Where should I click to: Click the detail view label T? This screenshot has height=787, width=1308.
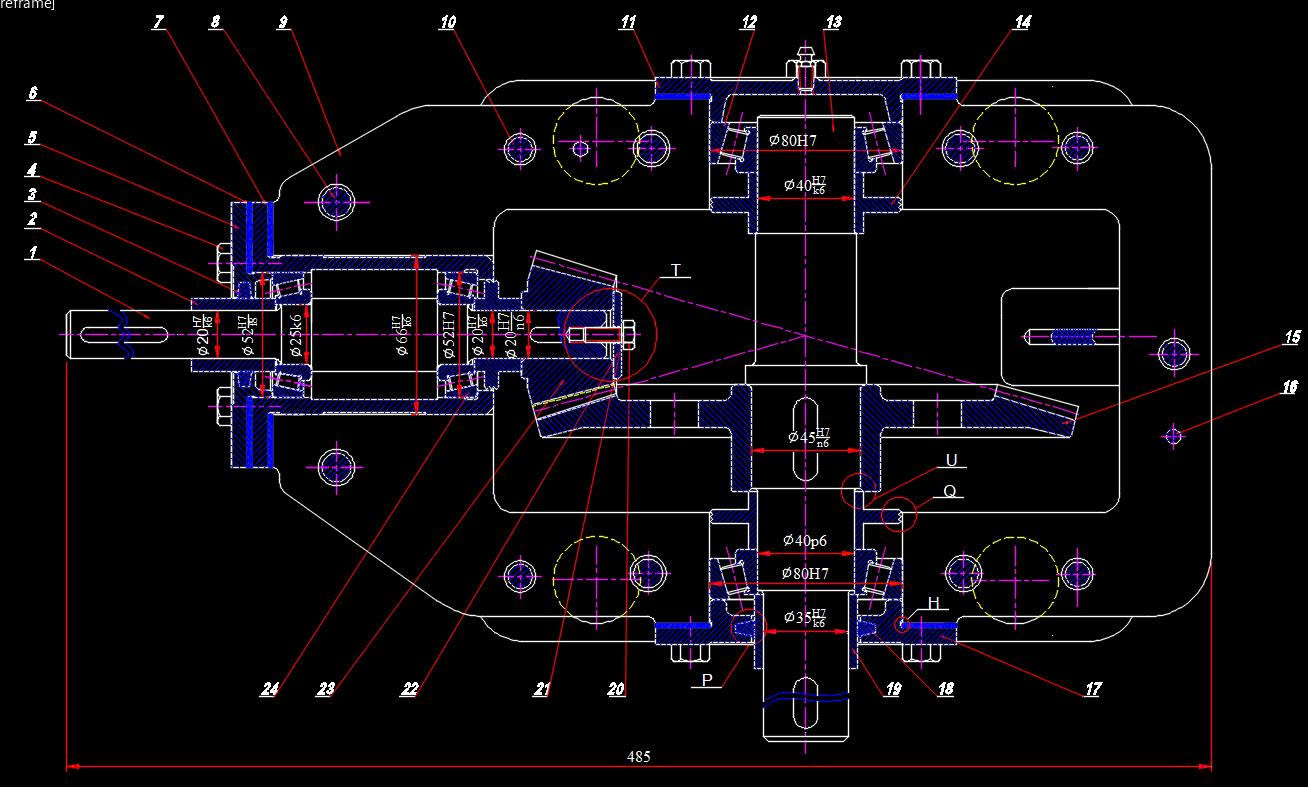click(677, 269)
